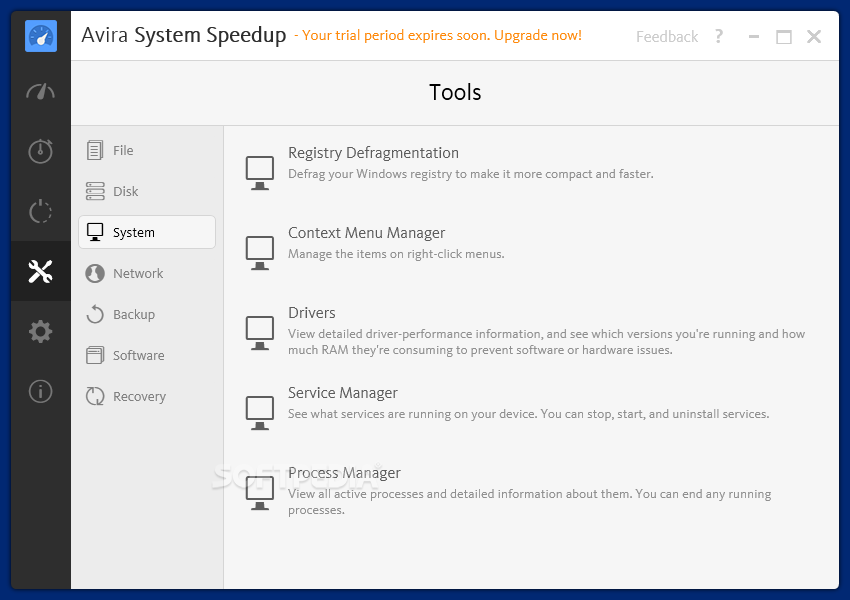850x600 pixels.
Task: Click monitor icon beside Registry Defragmentation
Action: click(x=260, y=173)
